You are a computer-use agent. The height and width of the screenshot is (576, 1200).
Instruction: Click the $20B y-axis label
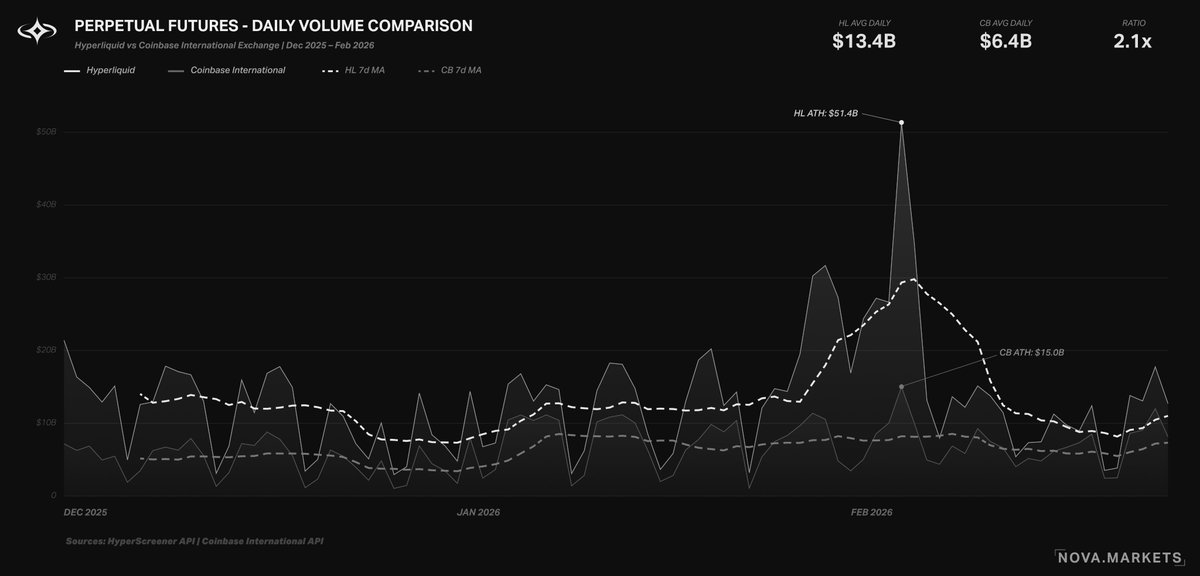(x=46, y=350)
